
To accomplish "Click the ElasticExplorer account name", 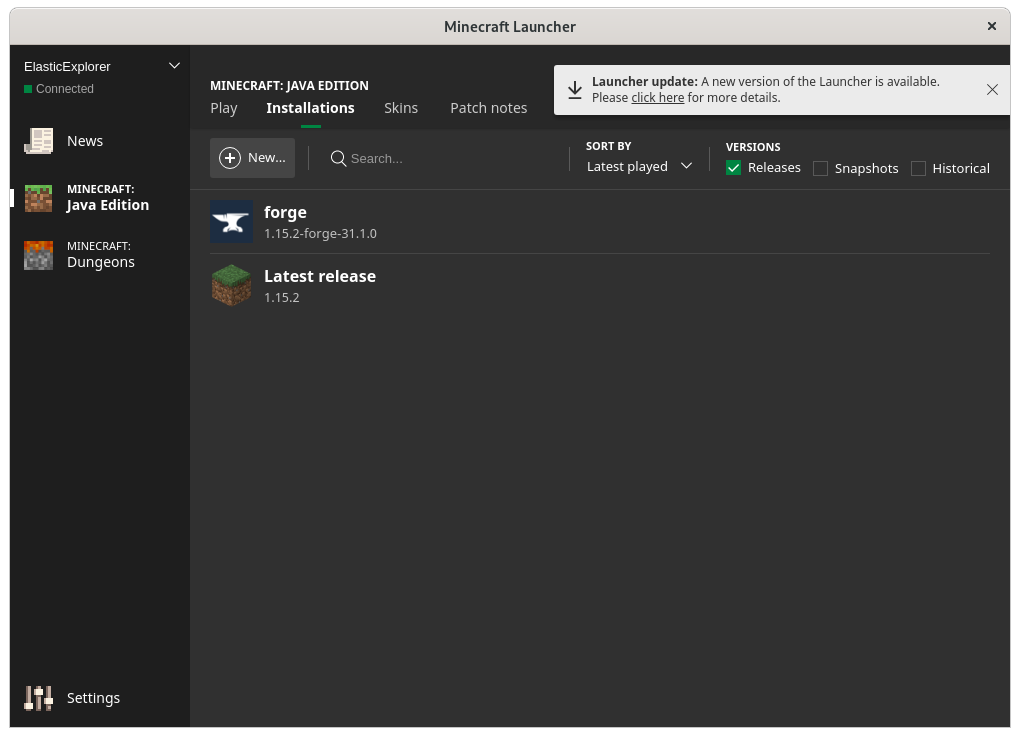I will pos(67,66).
